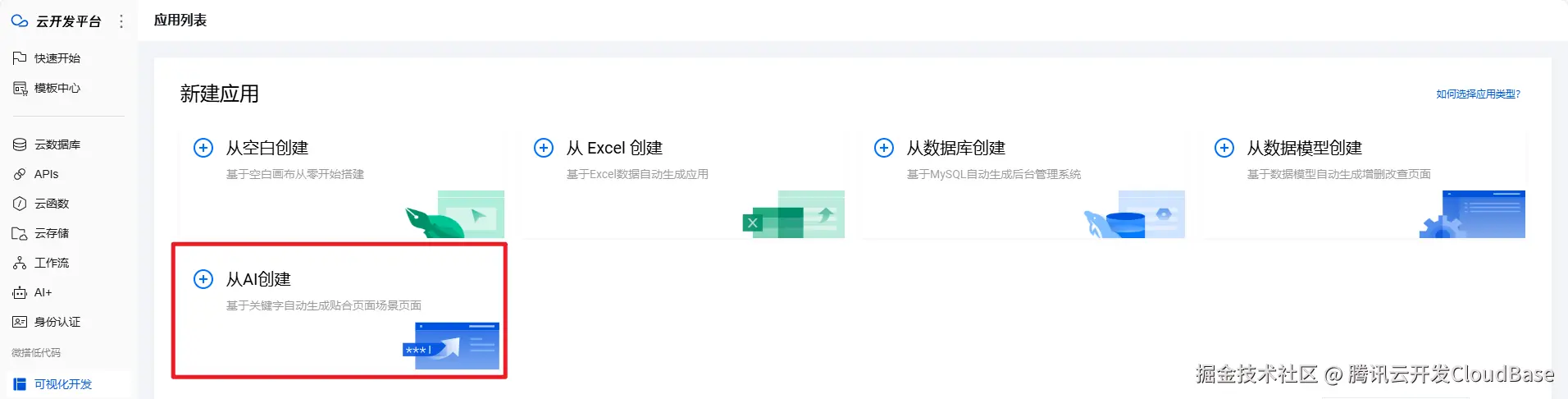Click the plus icon beside 从 Excel 创建

click(543, 148)
